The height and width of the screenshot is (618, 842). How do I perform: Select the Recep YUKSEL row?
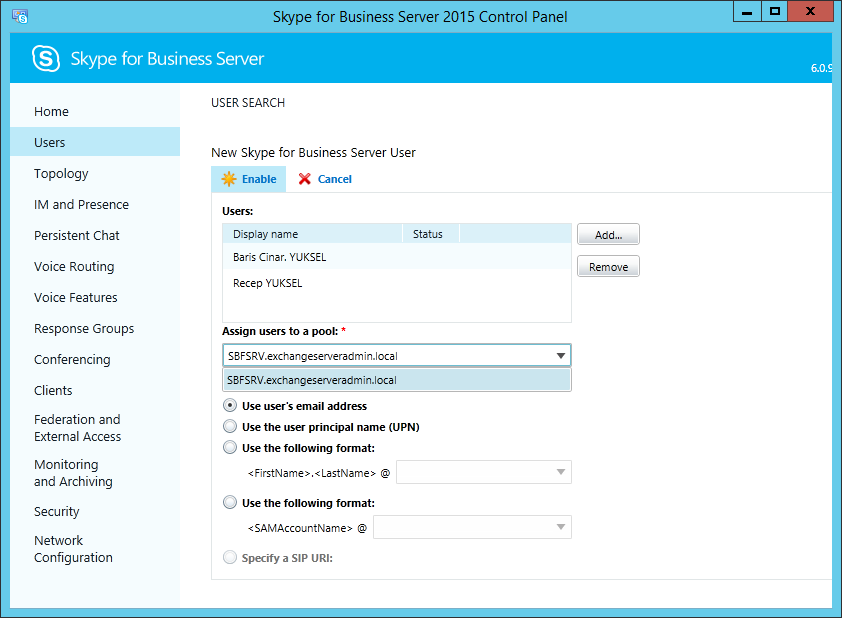[x=397, y=283]
